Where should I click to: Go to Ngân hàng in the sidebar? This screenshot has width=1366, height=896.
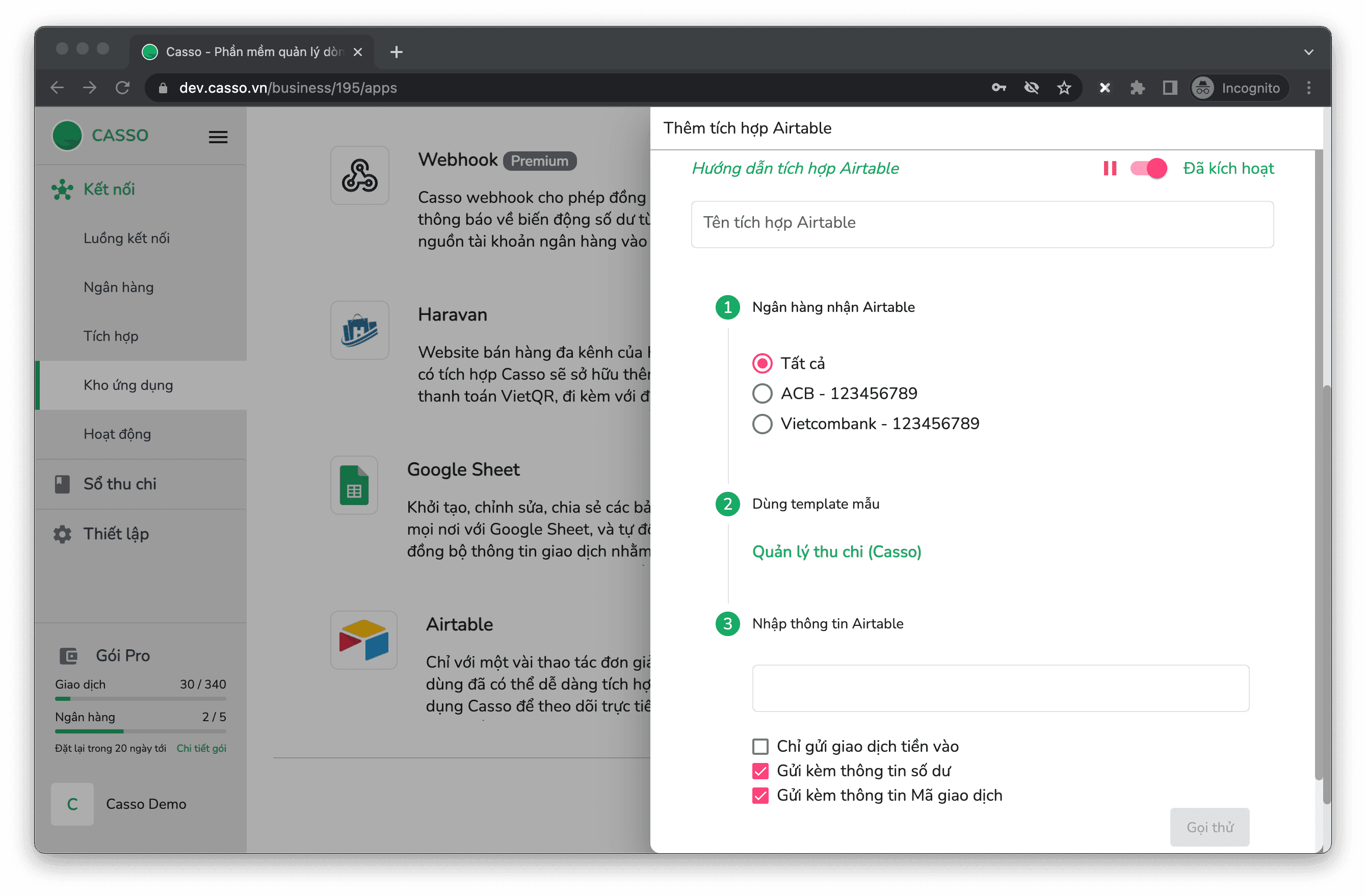click(118, 287)
